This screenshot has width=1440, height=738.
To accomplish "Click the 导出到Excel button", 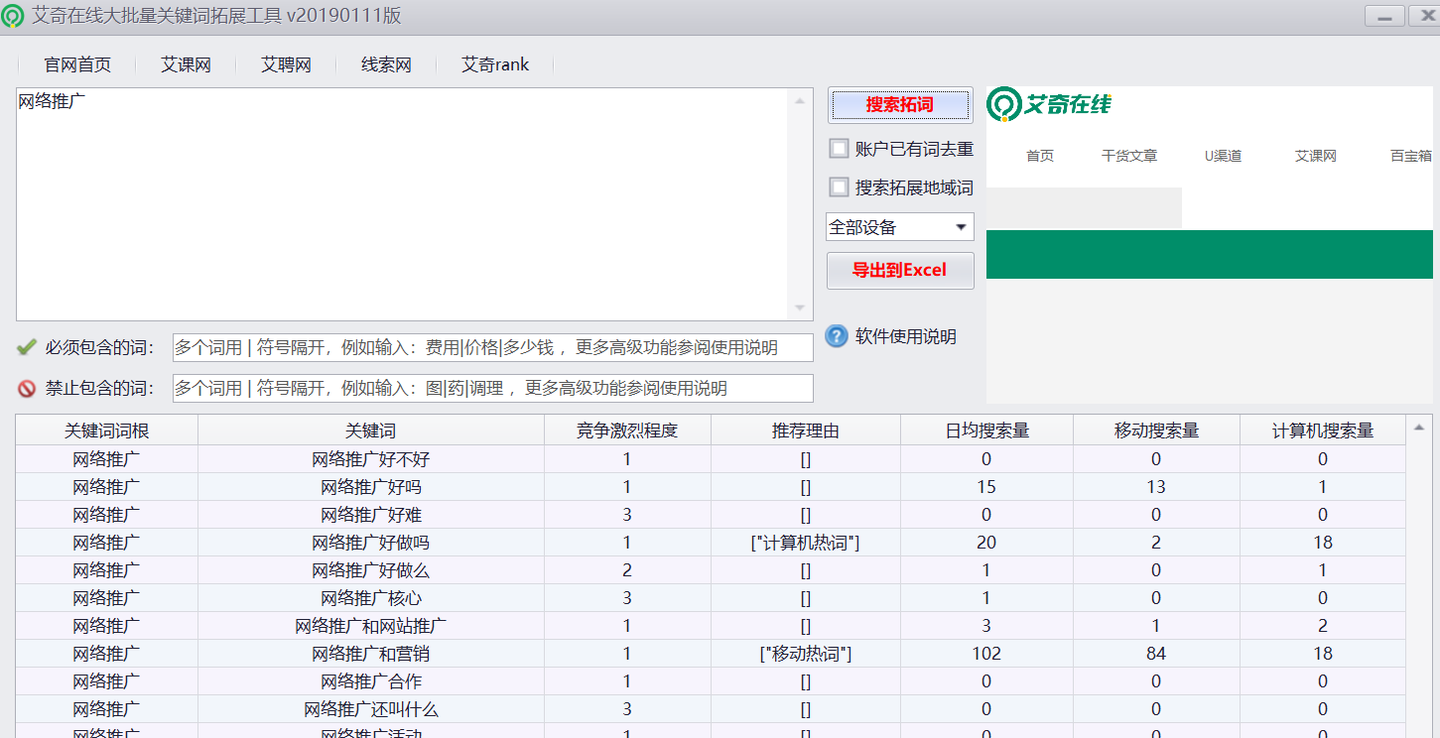I will [x=900, y=270].
